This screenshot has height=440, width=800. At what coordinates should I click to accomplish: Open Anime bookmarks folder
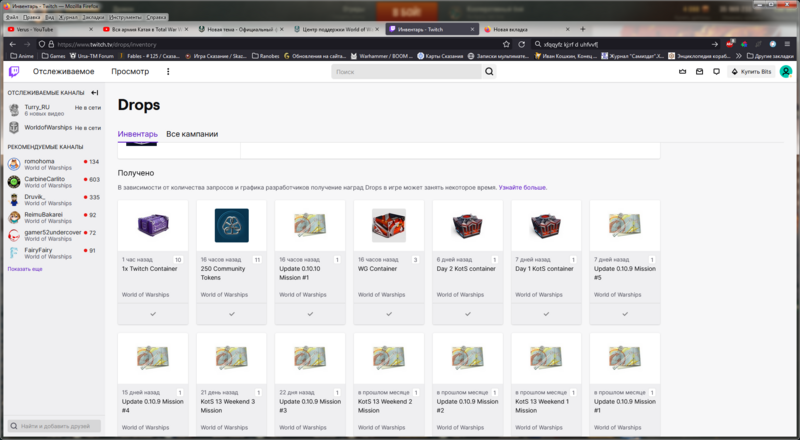coord(23,56)
